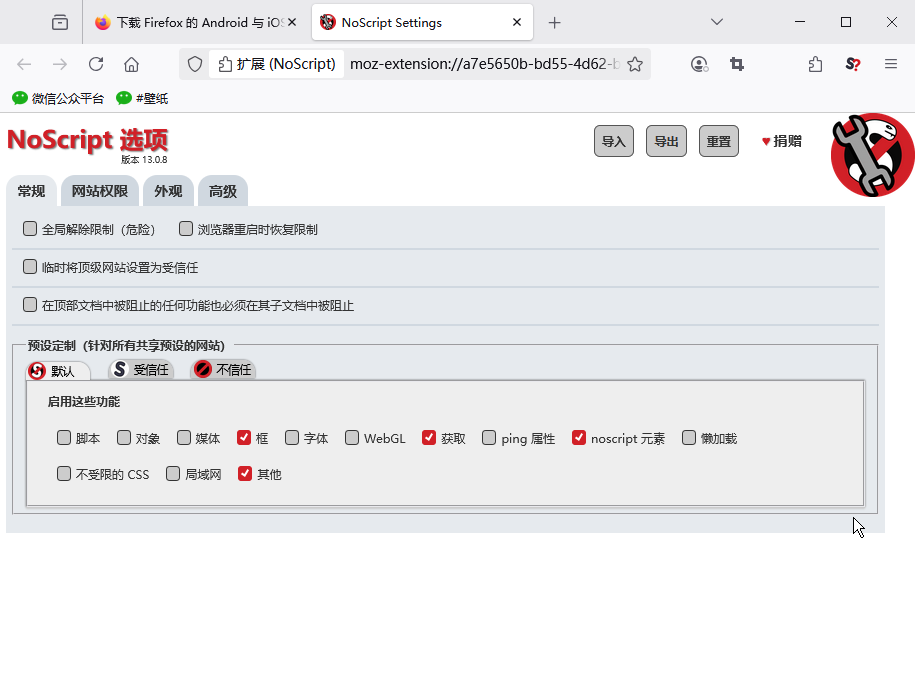Select the 不信任 untrusted preset tab
This screenshot has width=915, height=681.
click(223, 369)
